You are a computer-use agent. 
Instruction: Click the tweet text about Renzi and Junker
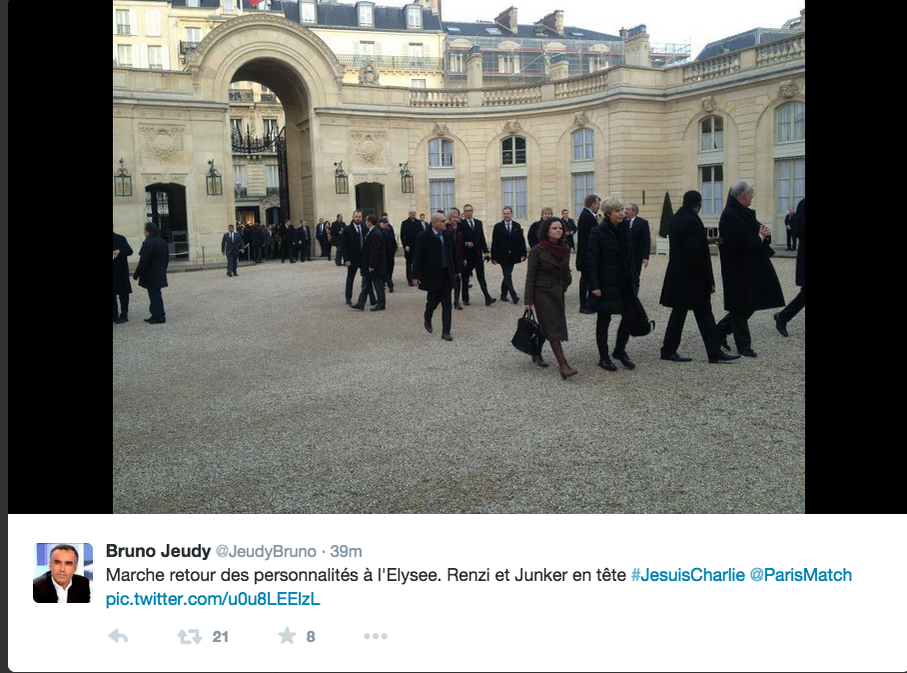pyautogui.click(x=366, y=575)
